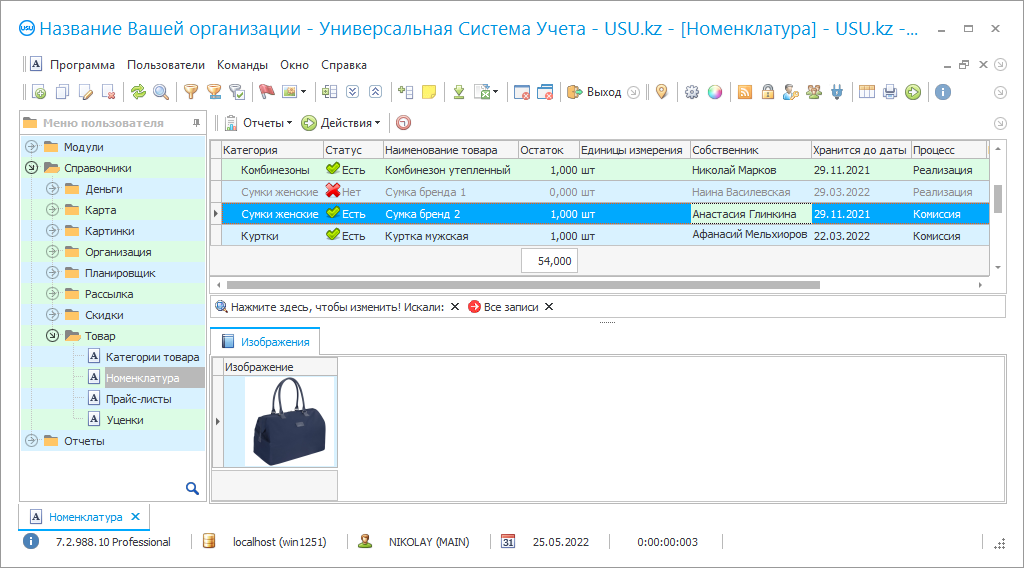The width and height of the screenshot is (1024, 568).
Task: Close the Номенклатура bottom tab
Action: [x=135, y=516]
